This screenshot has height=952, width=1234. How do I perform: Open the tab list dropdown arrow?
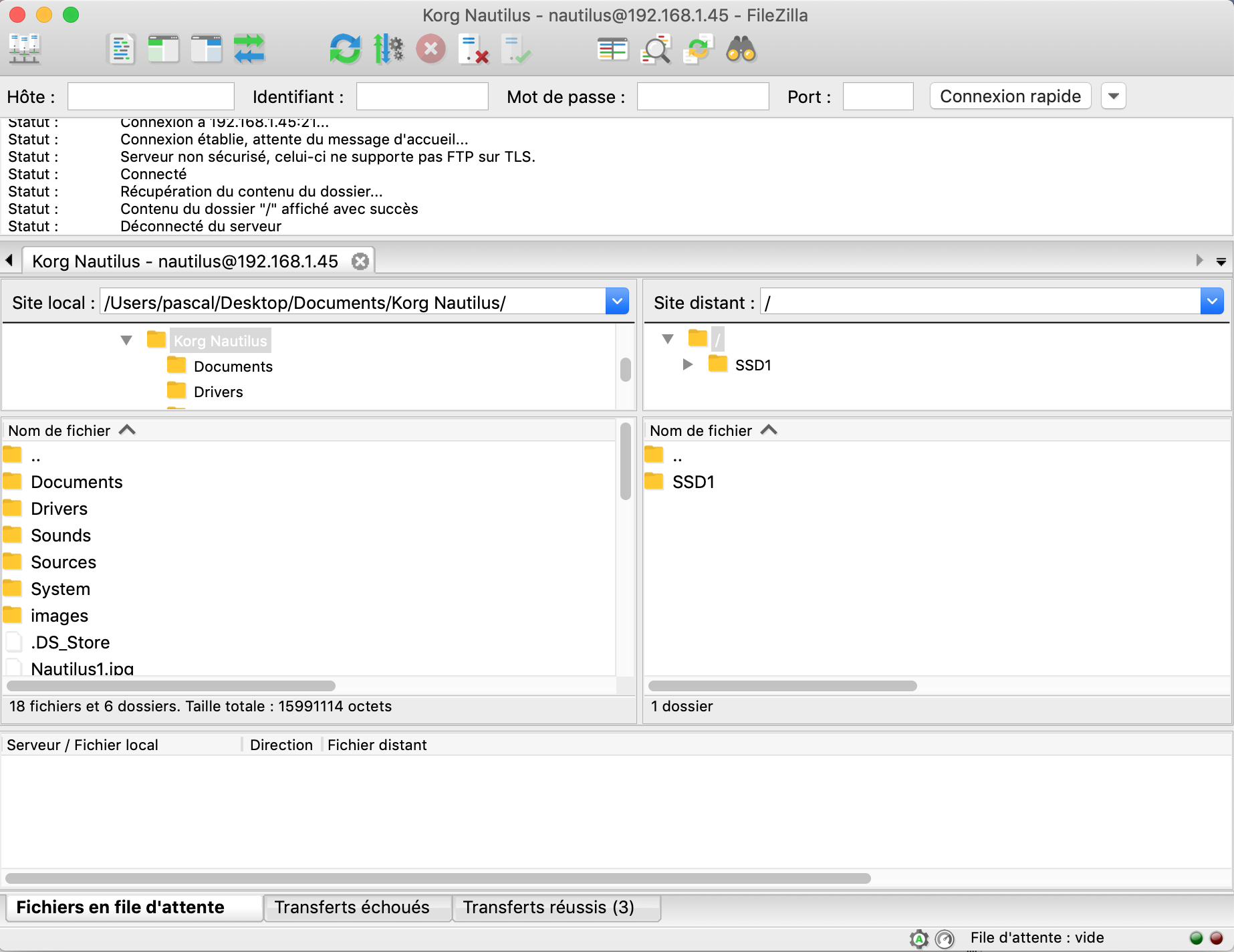tap(1221, 261)
